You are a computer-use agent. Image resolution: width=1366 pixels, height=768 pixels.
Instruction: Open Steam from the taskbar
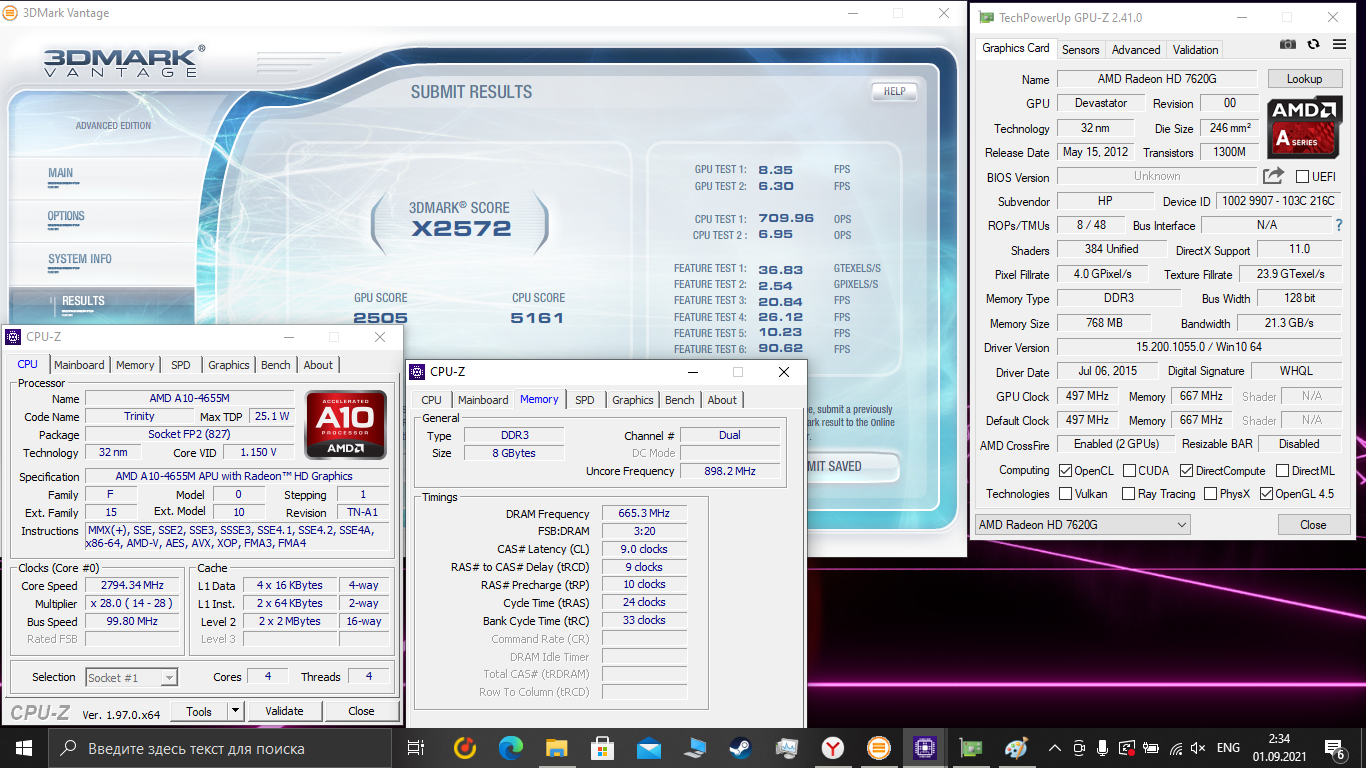[x=741, y=748]
